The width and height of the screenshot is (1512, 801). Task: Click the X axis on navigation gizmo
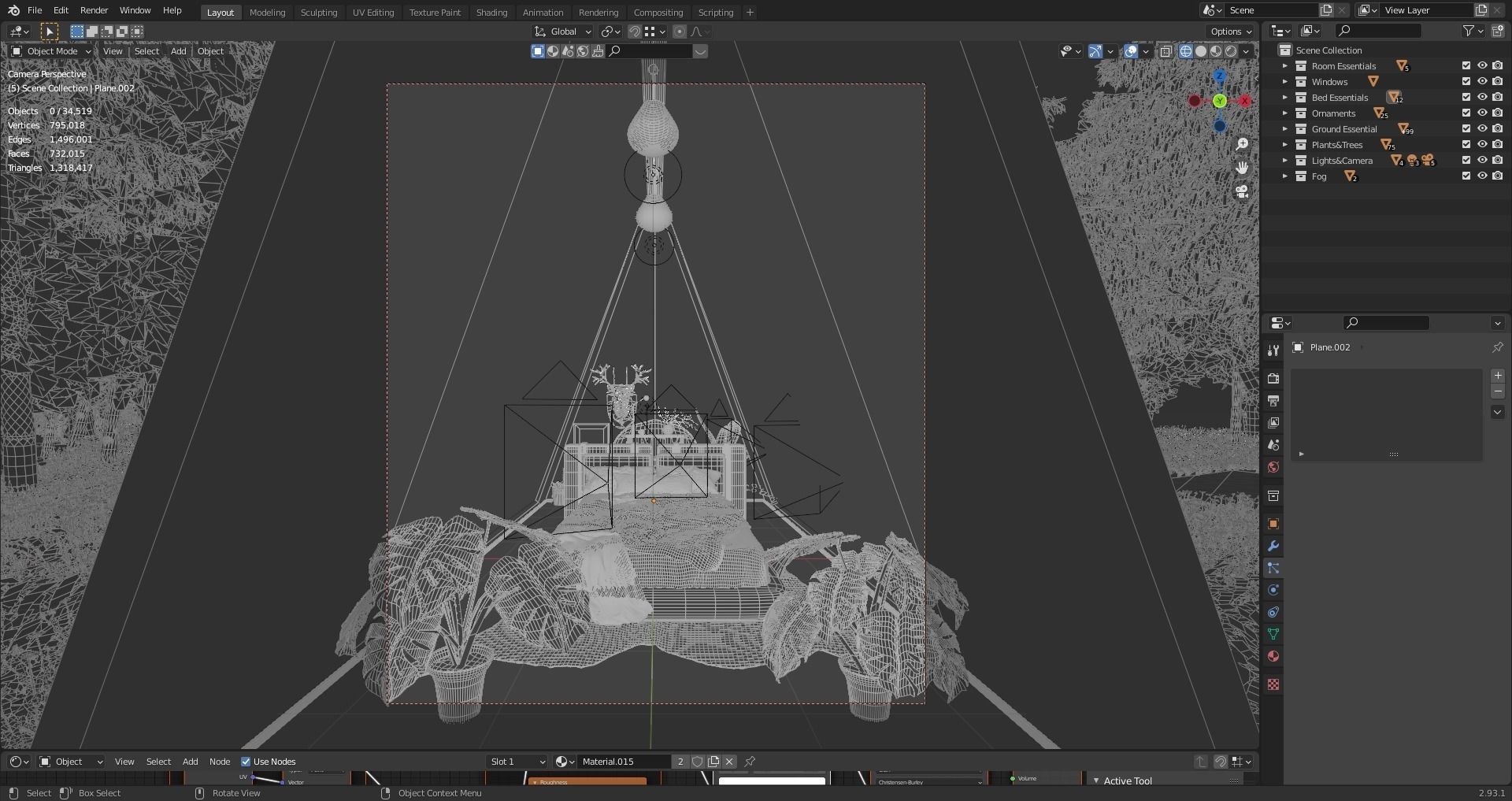coord(1245,101)
